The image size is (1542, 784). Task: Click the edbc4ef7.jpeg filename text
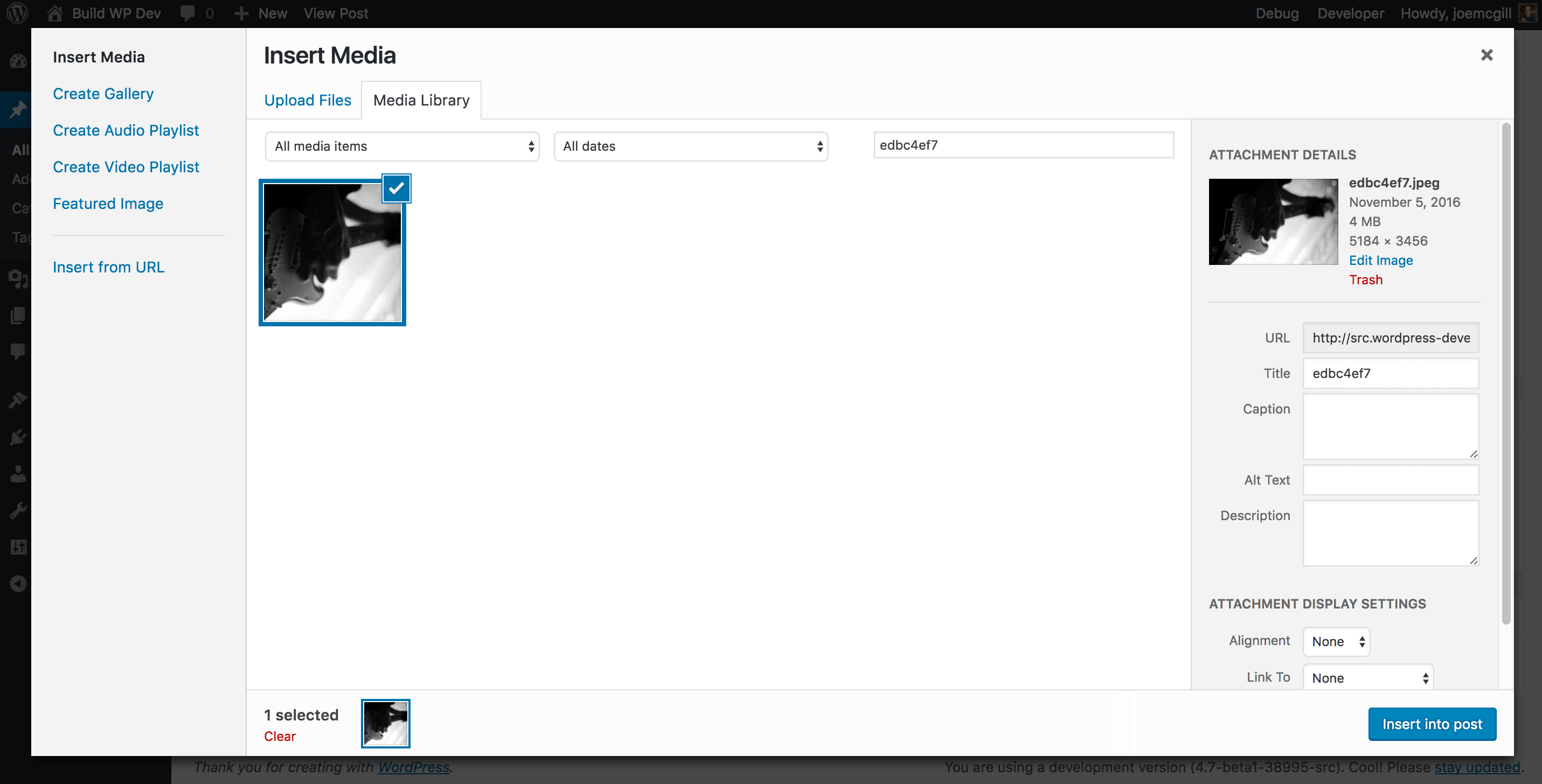(x=1394, y=183)
